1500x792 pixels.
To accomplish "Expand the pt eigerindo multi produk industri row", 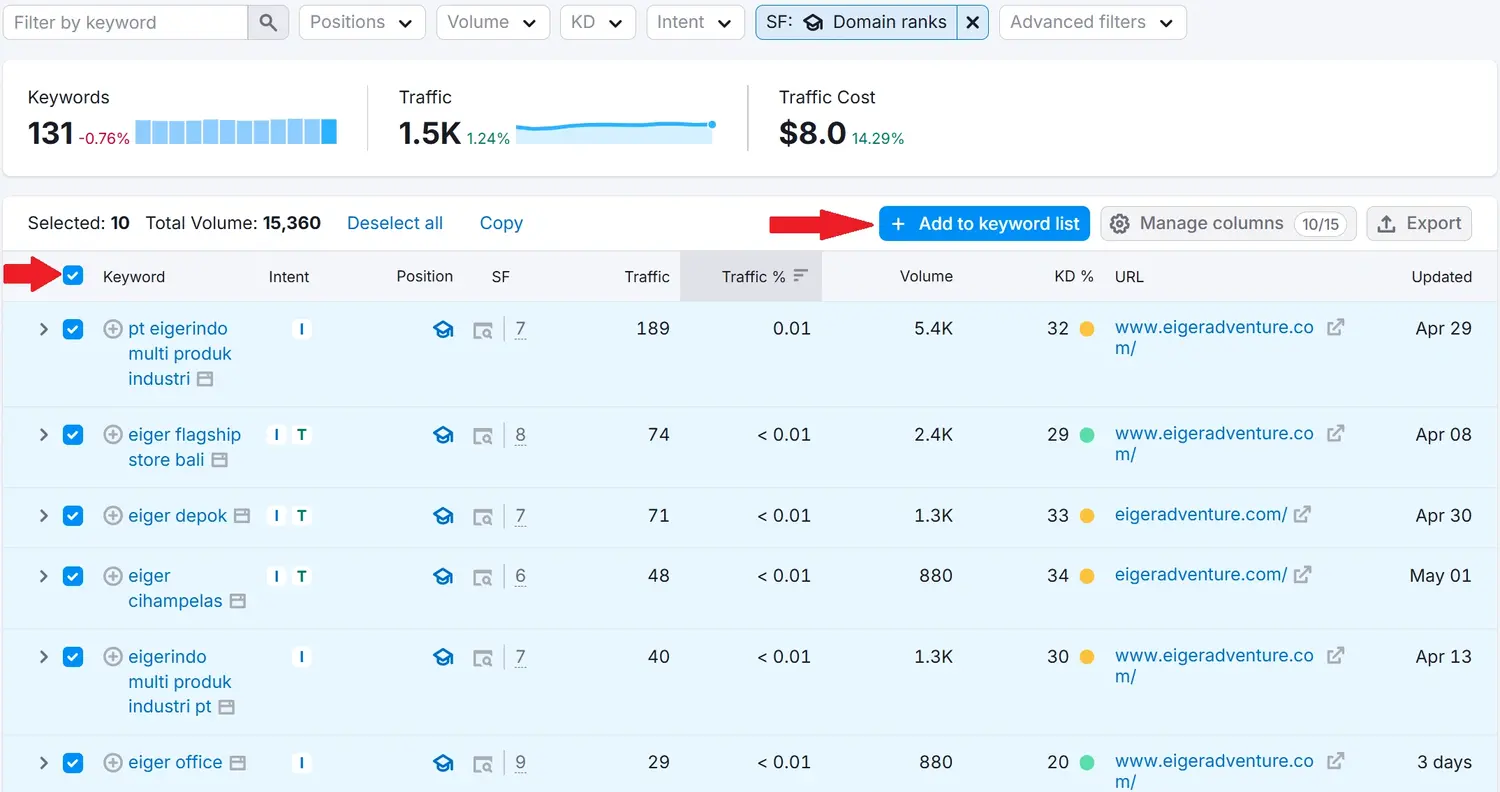I will tap(43, 329).
